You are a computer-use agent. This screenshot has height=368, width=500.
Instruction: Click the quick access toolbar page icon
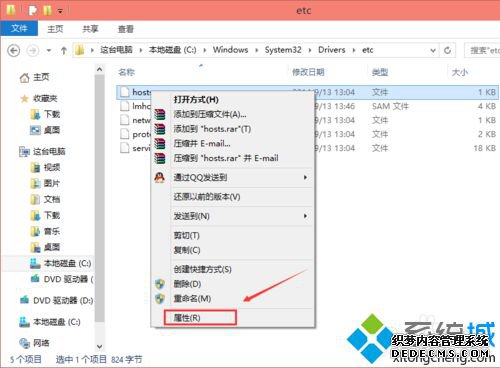pos(33,10)
